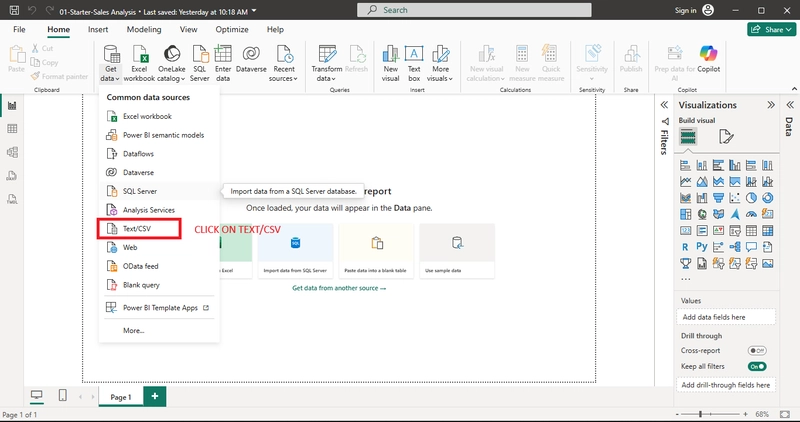Choose OData feed from the list
This screenshot has width=800, height=422.
pos(159,266)
